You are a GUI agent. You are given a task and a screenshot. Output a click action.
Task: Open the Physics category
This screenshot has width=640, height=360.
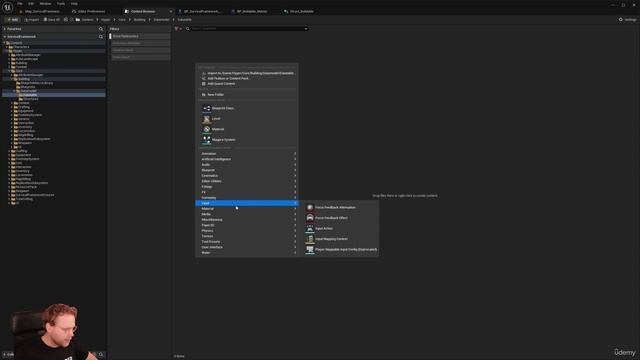tap(247, 231)
